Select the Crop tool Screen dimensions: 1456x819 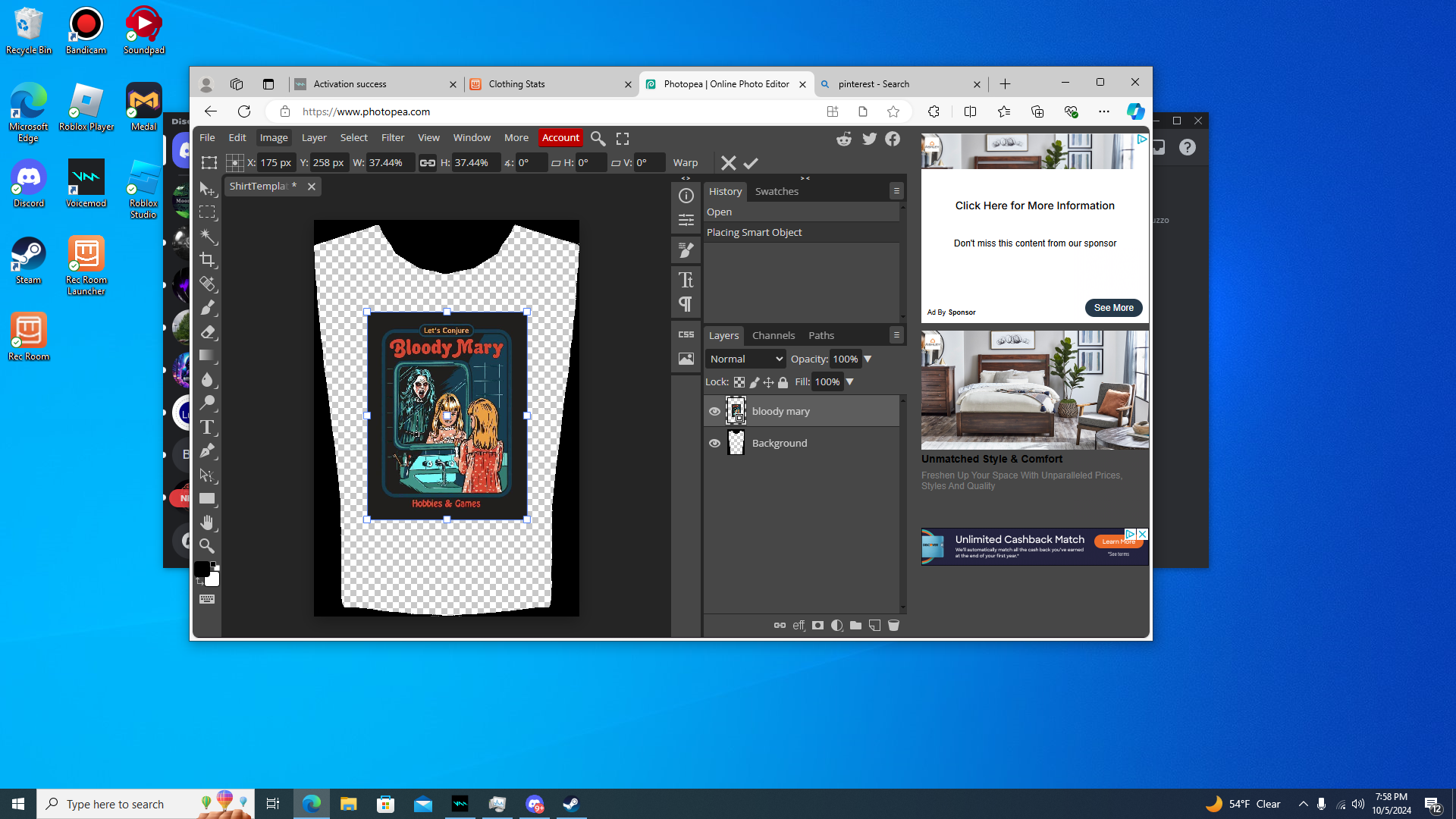click(x=207, y=260)
